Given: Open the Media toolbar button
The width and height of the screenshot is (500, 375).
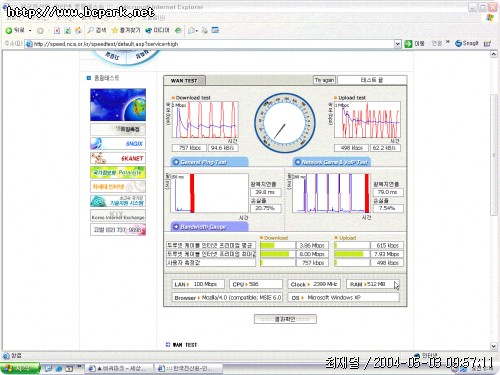Looking at the screenshot, I should 157,30.
